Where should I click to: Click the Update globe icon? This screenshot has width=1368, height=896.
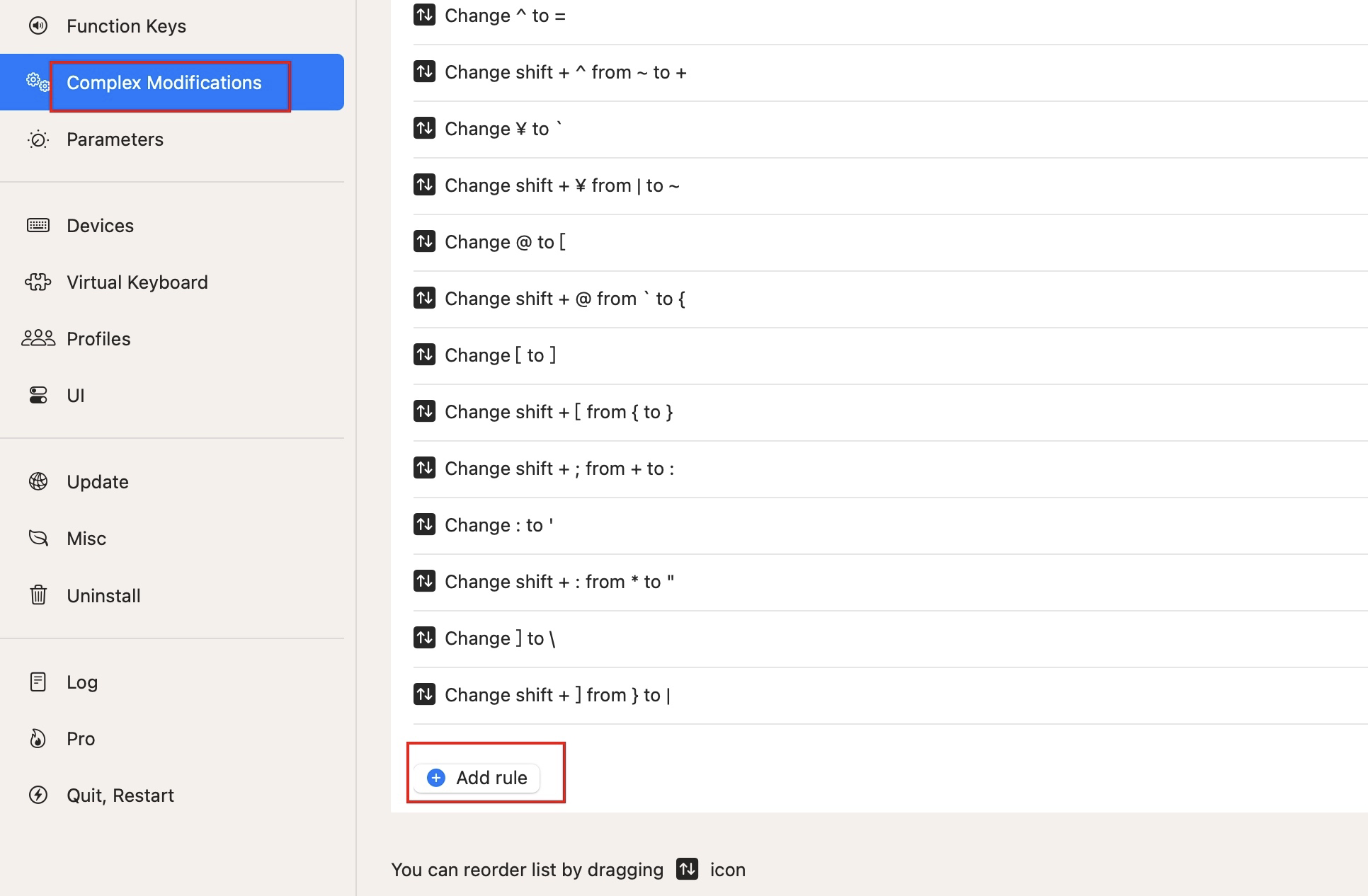tap(38, 482)
